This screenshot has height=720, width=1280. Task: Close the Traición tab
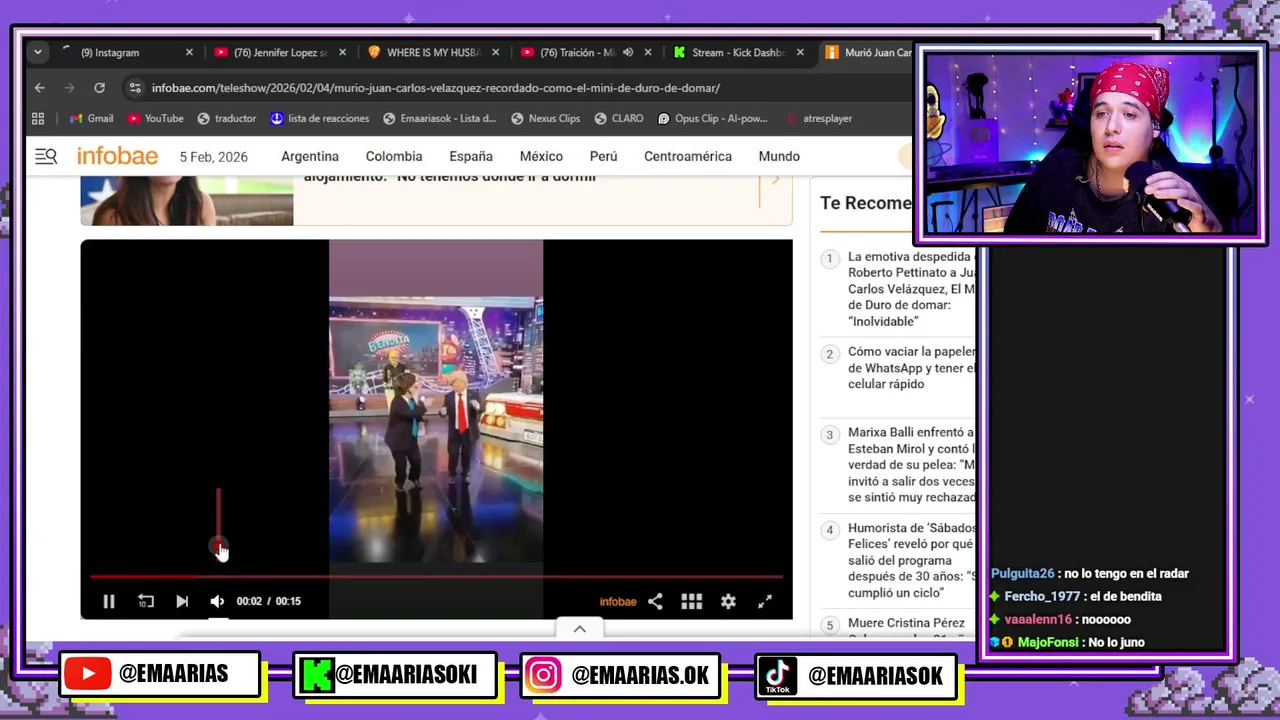(x=648, y=52)
